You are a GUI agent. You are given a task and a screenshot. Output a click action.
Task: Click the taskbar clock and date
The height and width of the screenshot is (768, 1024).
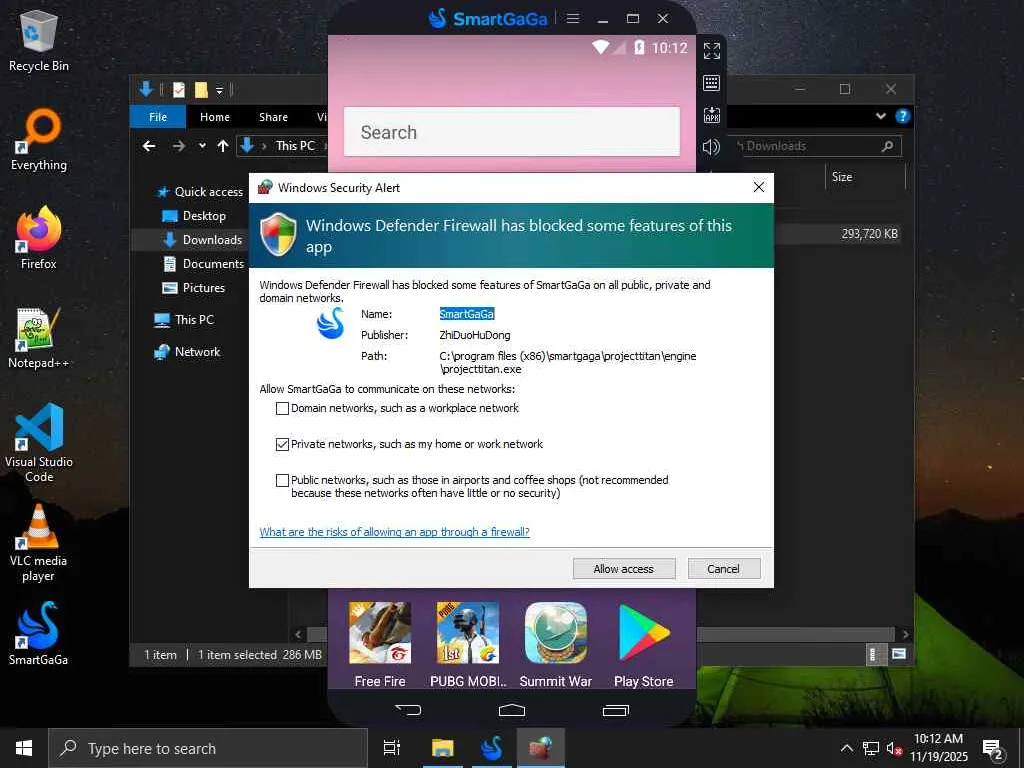(938, 748)
